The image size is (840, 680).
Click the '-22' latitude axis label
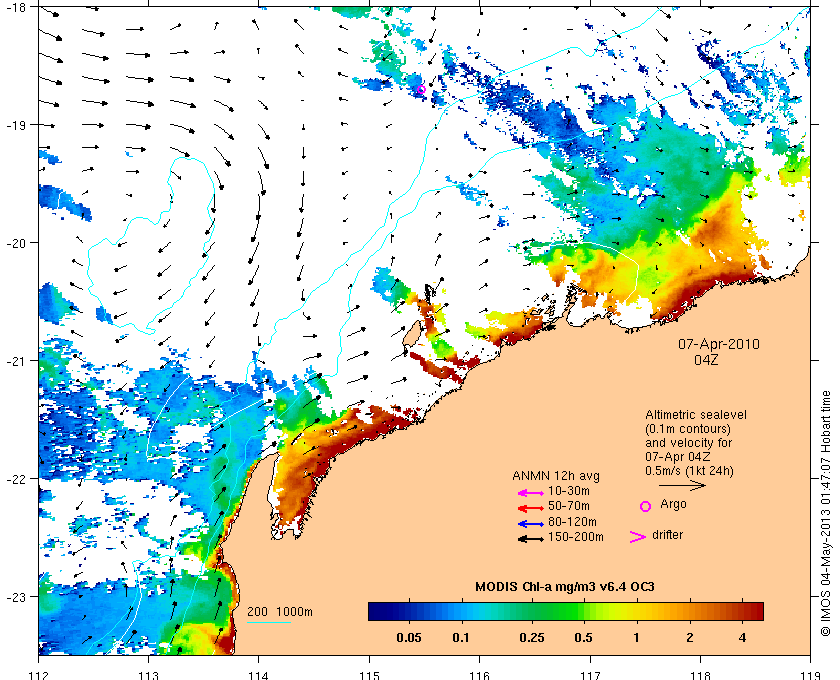click(16, 479)
